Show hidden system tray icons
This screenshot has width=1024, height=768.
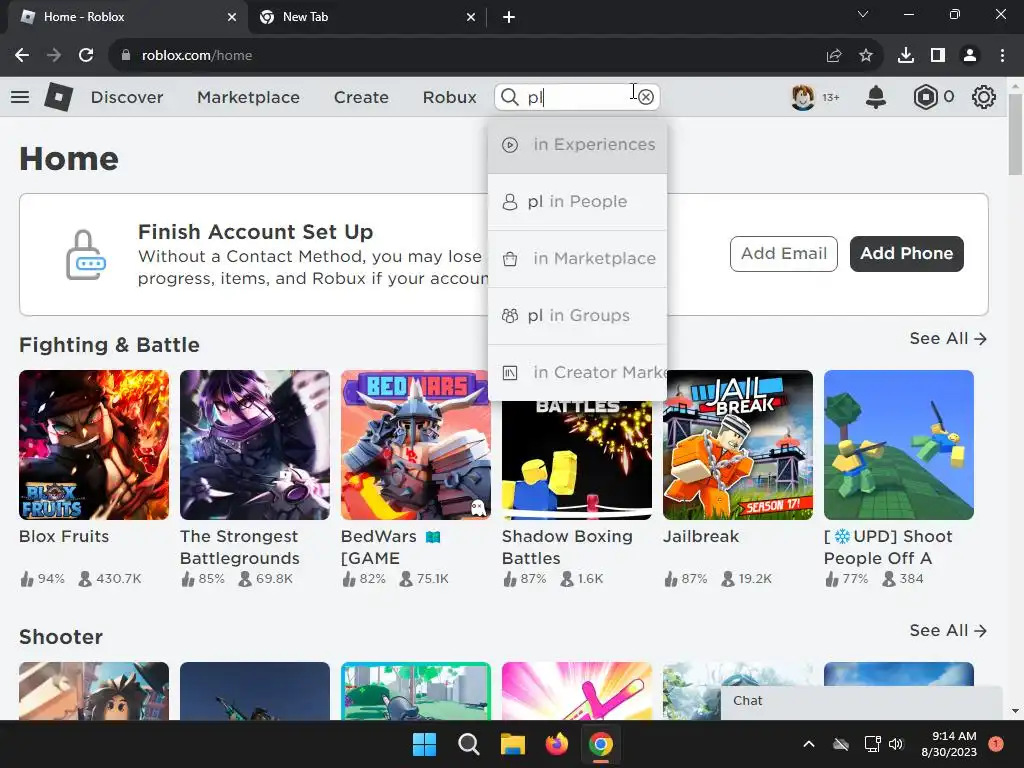(808, 744)
